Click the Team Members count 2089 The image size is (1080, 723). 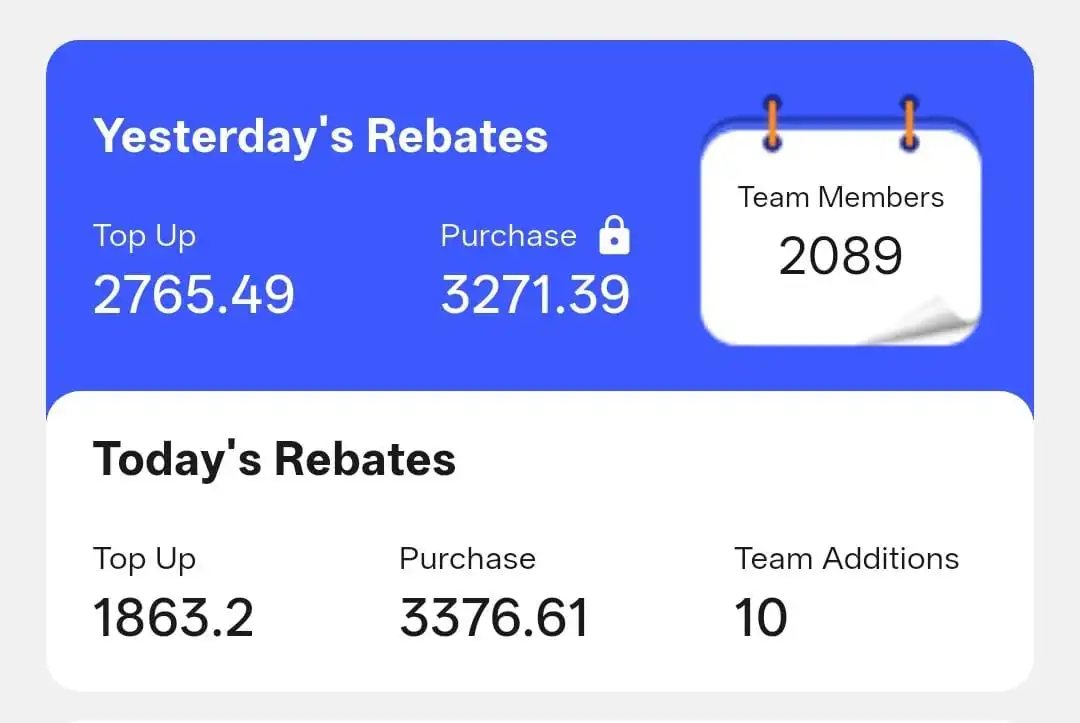click(840, 255)
